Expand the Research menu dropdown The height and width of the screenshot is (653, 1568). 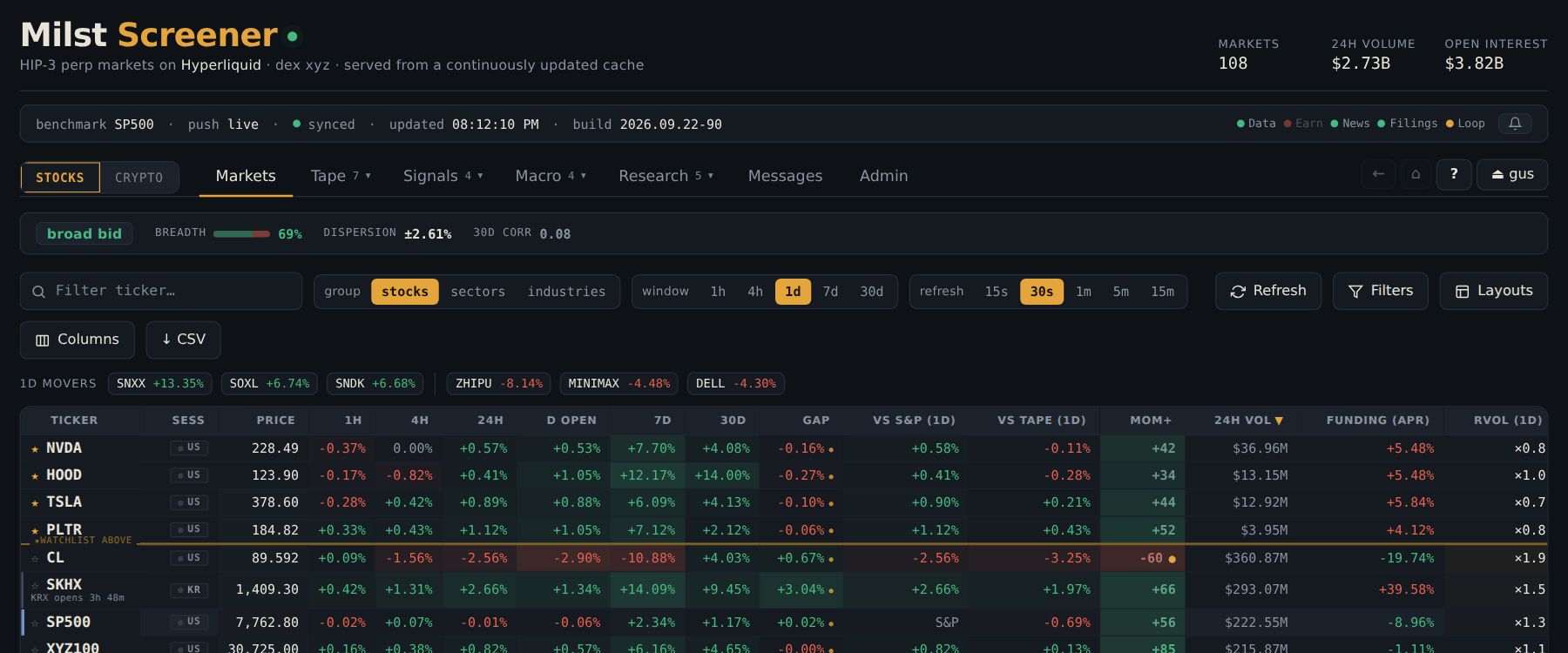click(666, 176)
